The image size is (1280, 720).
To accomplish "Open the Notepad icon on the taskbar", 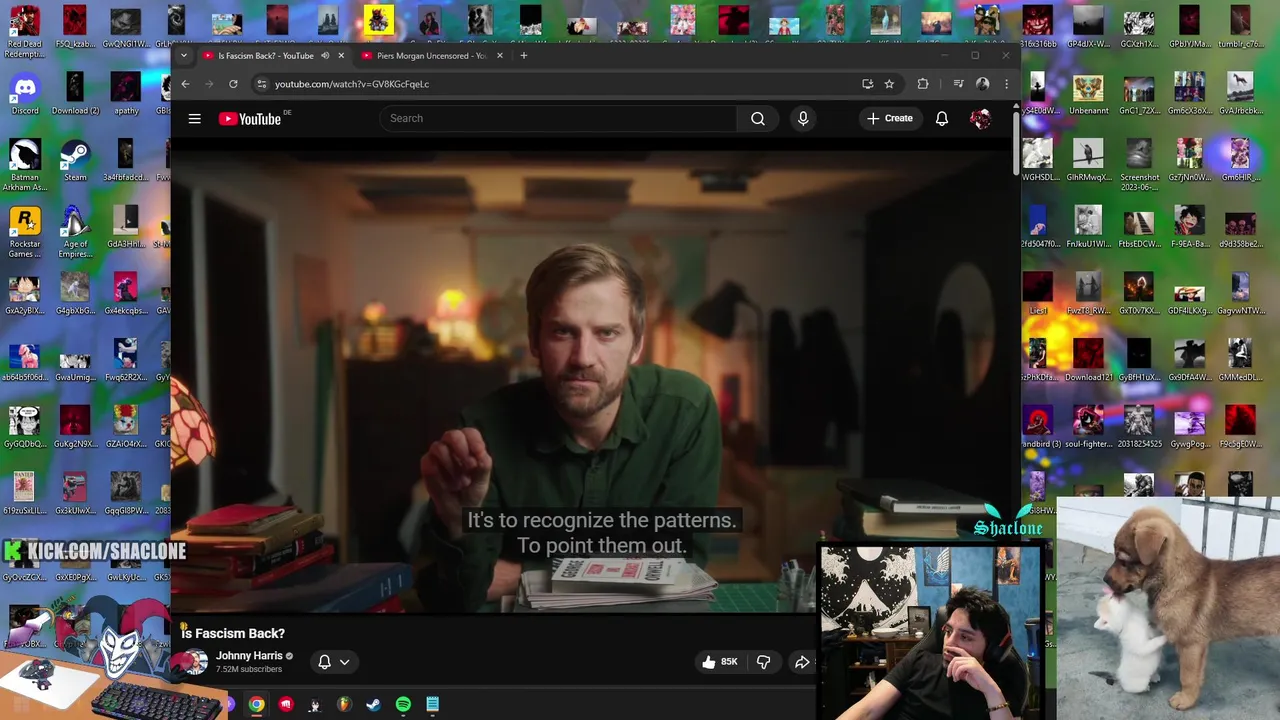I will point(432,705).
